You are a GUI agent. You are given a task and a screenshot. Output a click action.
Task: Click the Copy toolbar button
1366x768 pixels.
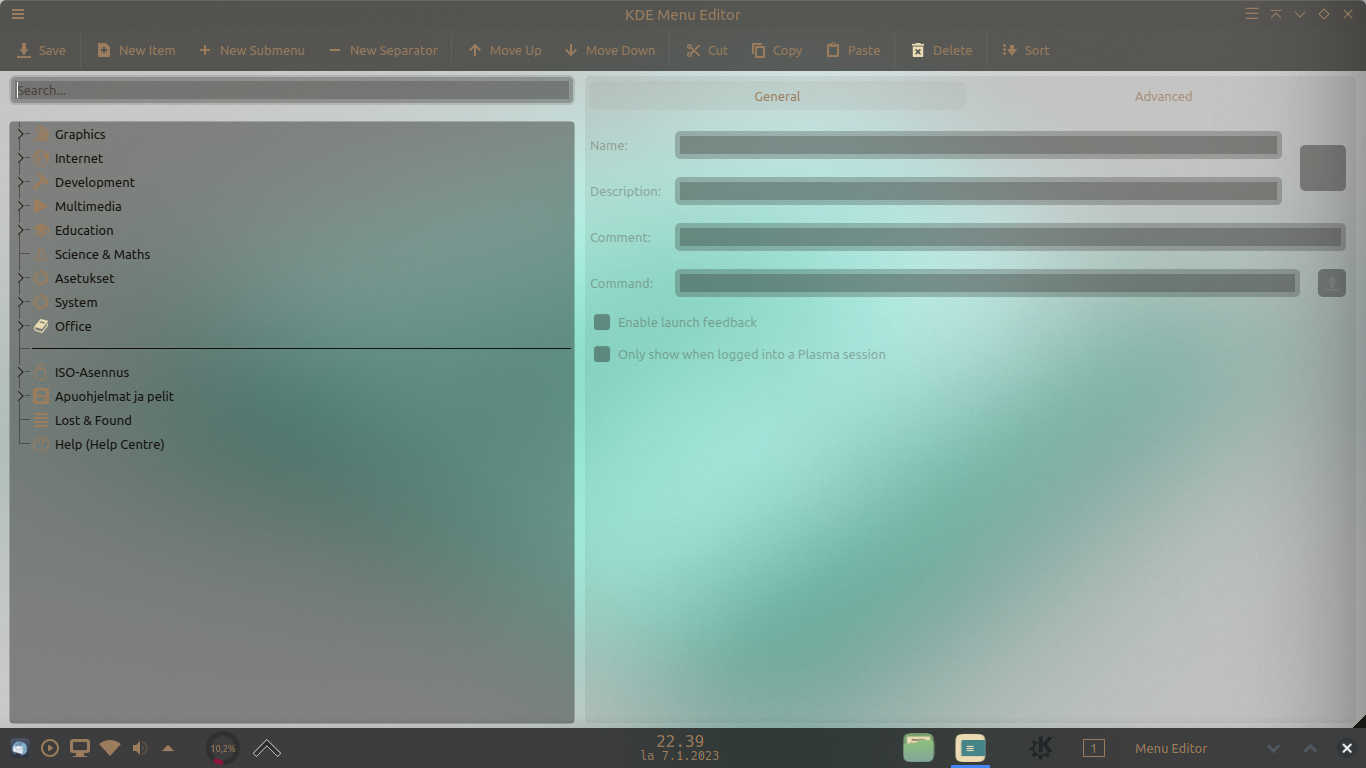tap(776, 50)
